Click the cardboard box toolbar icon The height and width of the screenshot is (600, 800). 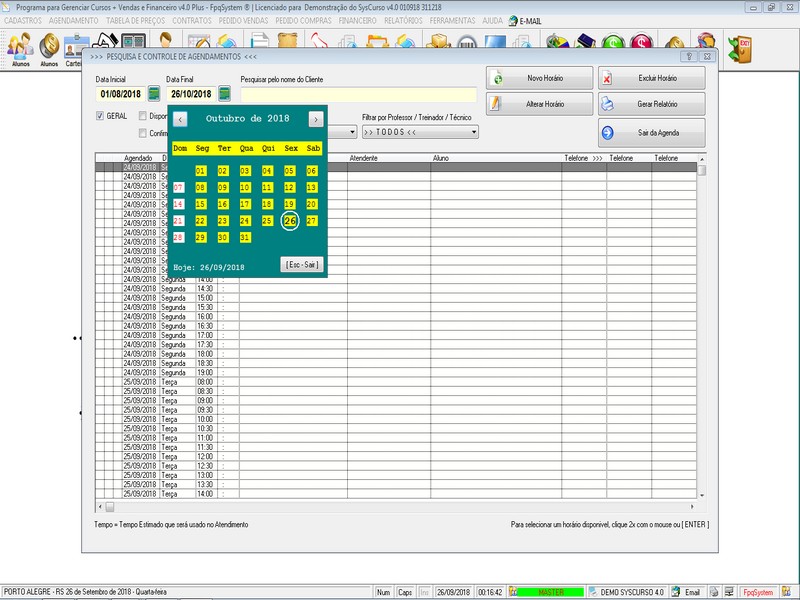[438, 42]
